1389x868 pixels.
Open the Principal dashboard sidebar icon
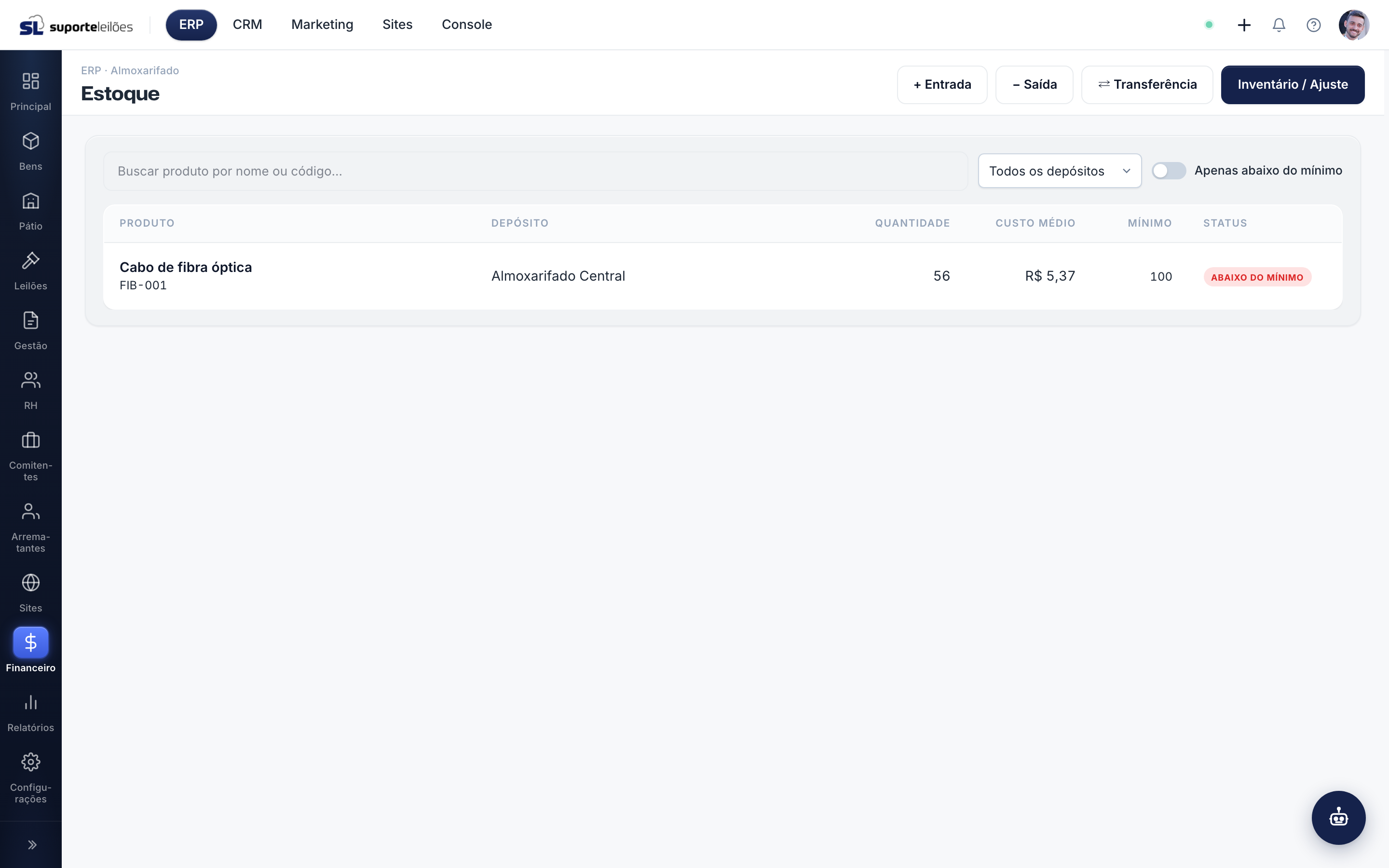[x=30, y=81]
